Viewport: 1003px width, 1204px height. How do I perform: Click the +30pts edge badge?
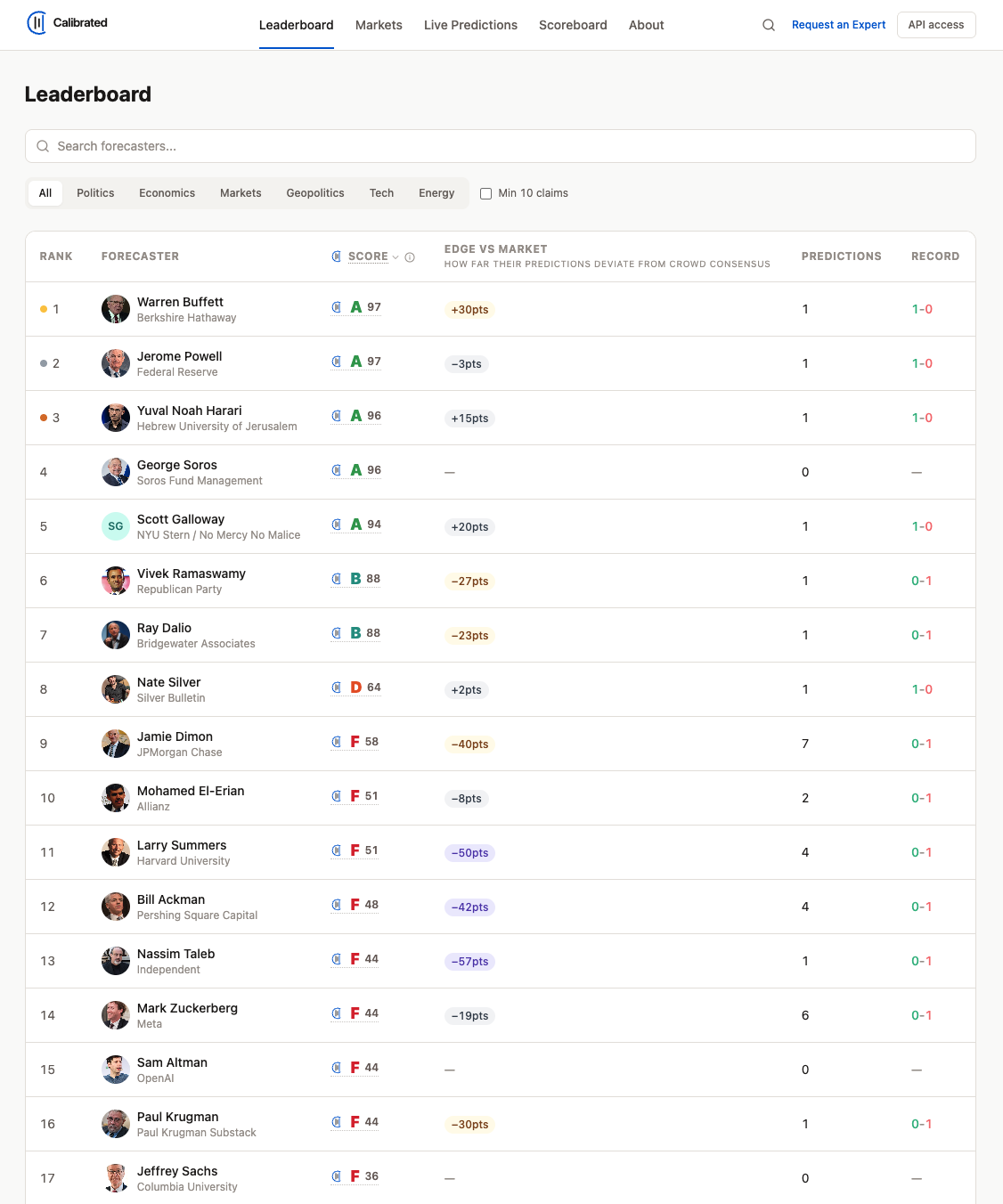click(469, 310)
